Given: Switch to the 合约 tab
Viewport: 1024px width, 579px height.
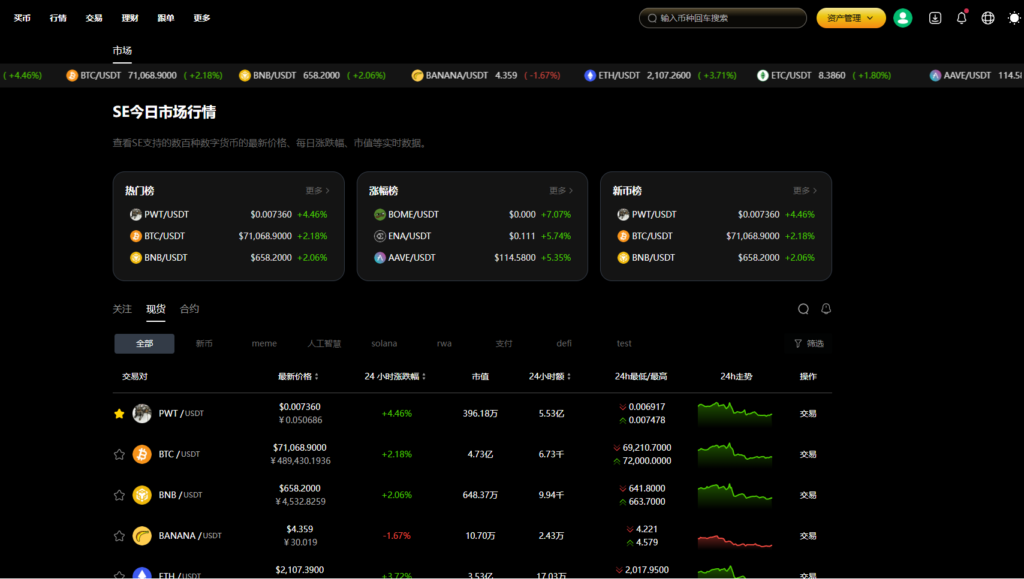Looking at the screenshot, I should pyautogui.click(x=189, y=309).
